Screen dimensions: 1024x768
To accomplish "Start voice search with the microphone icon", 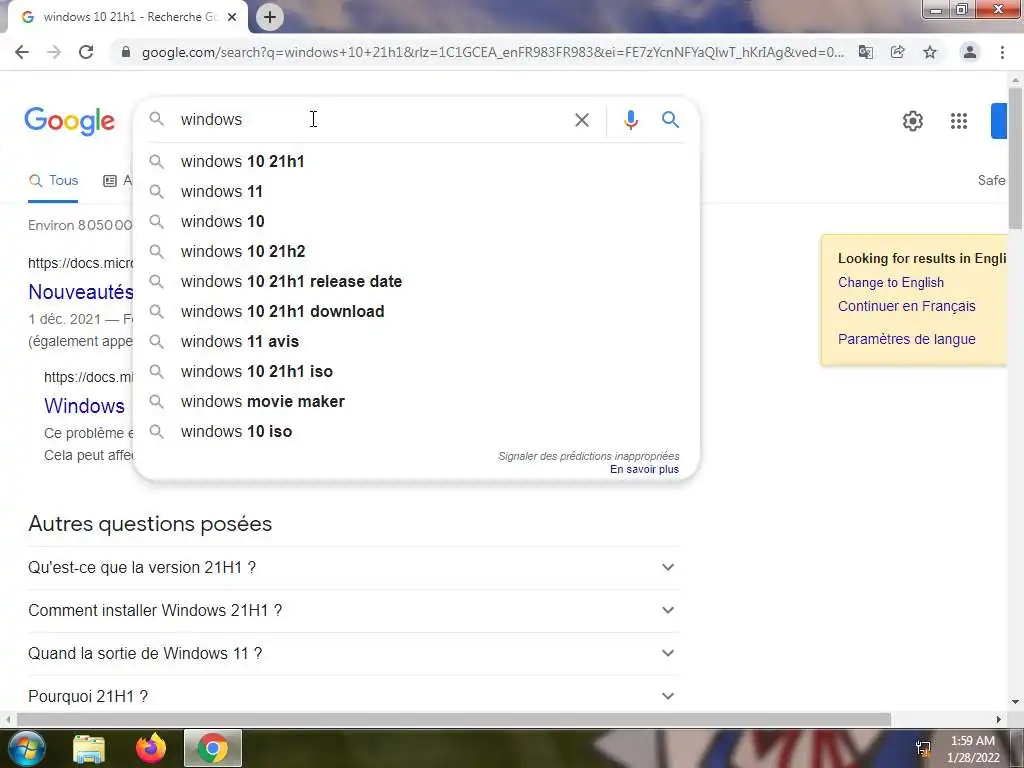I will 631,120.
